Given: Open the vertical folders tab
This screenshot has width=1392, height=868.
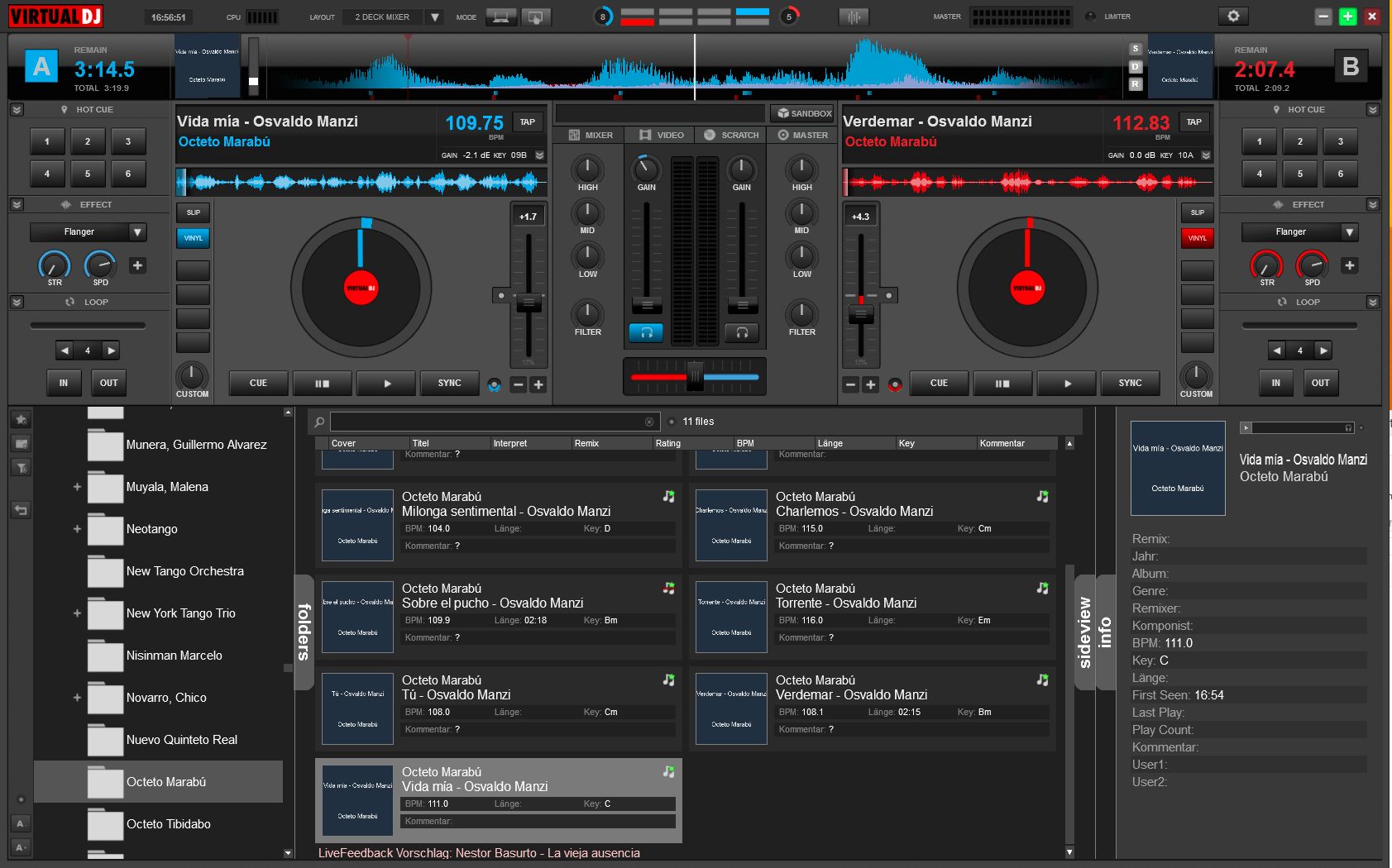Looking at the screenshot, I should 304,632.
